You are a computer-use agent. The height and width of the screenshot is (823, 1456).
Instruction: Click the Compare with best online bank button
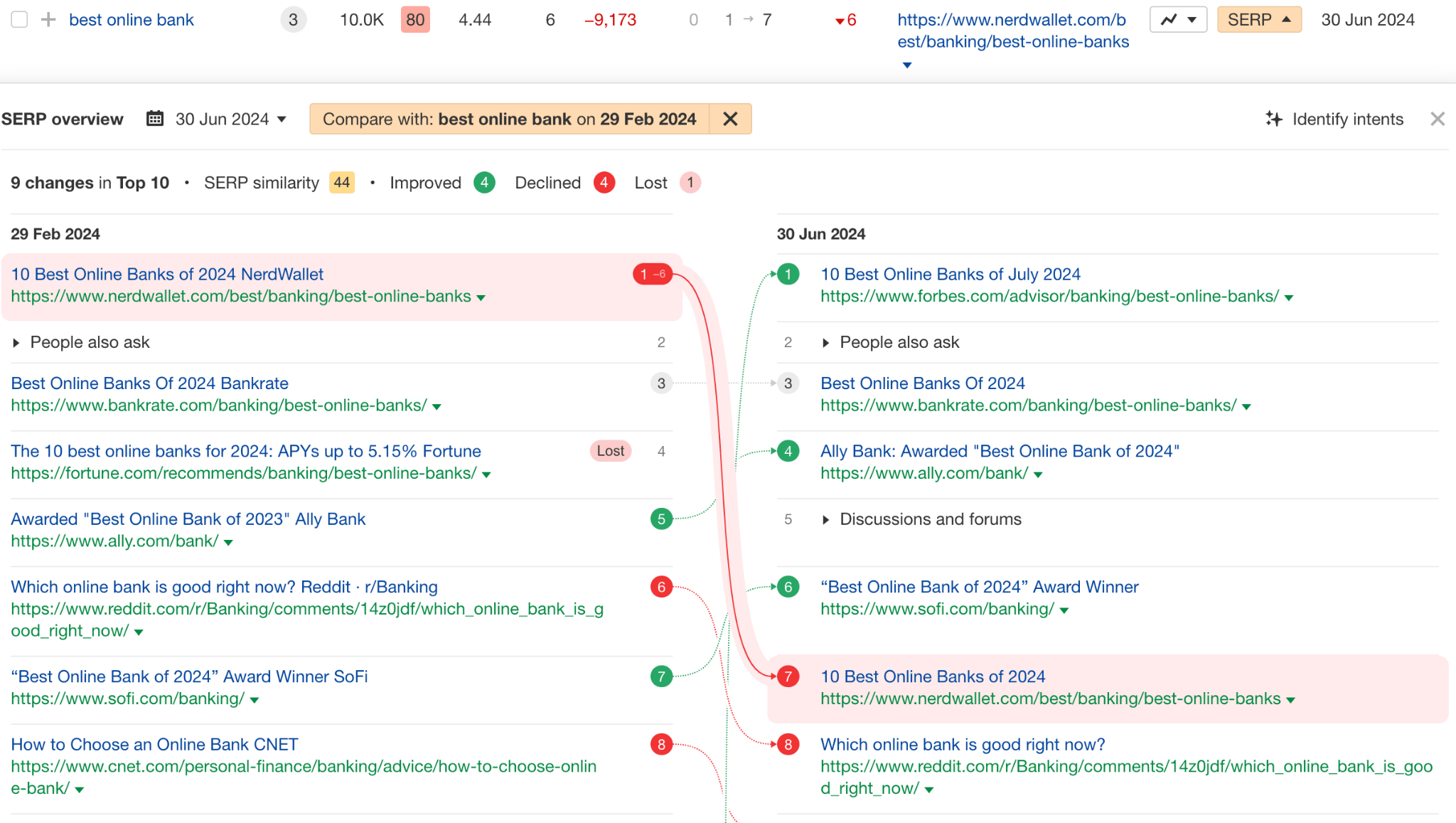pos(509,119)
